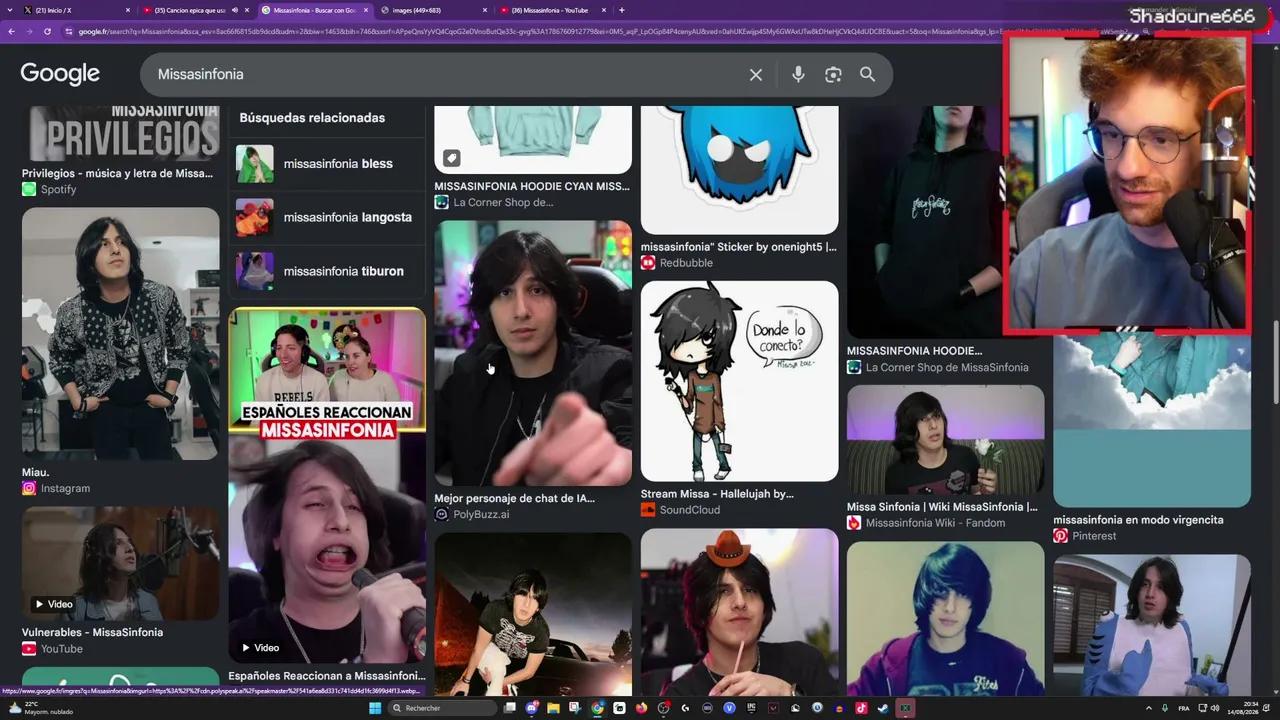The image size is (1280, 720).
Task: Open 'Privilegios' Spotify result title
Action: pyautogui.click(x=117, y=173)
